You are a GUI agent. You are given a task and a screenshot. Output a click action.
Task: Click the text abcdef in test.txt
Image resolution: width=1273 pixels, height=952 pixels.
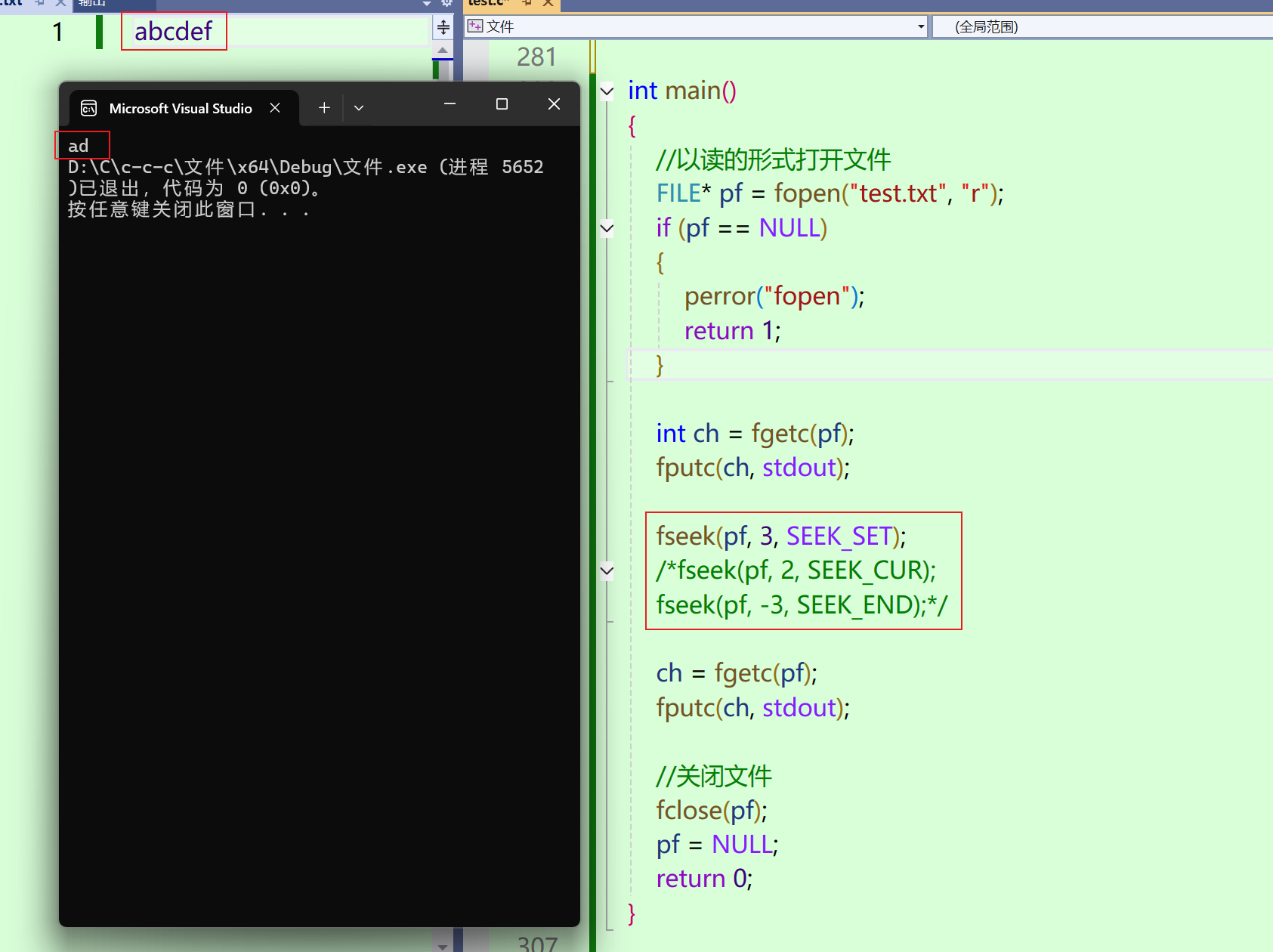tap(173, 32)
